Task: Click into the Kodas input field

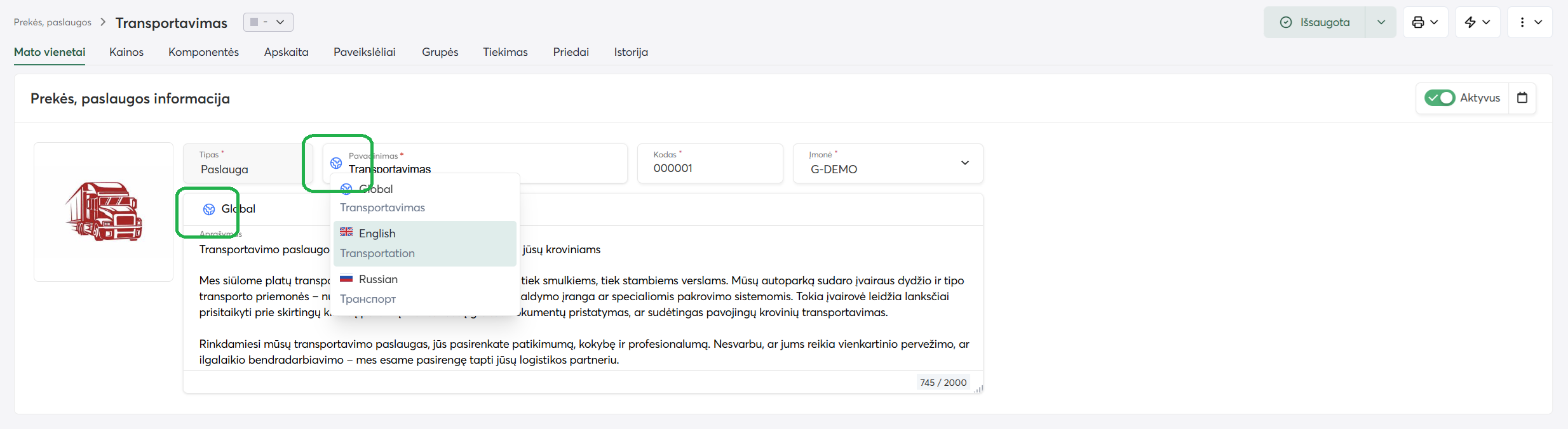Action: 710,168
